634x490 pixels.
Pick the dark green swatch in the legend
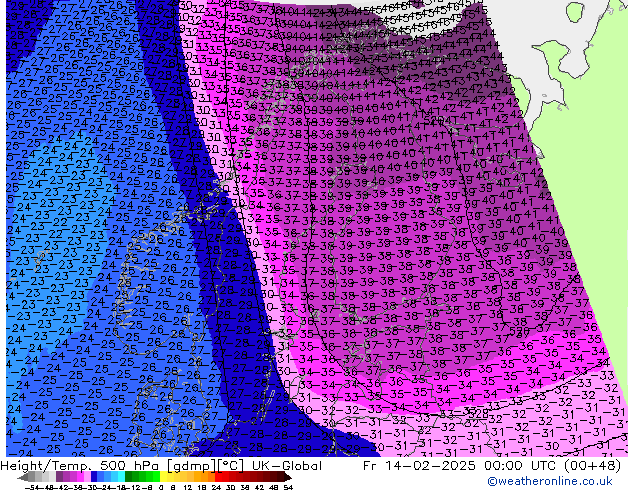pyautogui.click(x=129, y=478)
